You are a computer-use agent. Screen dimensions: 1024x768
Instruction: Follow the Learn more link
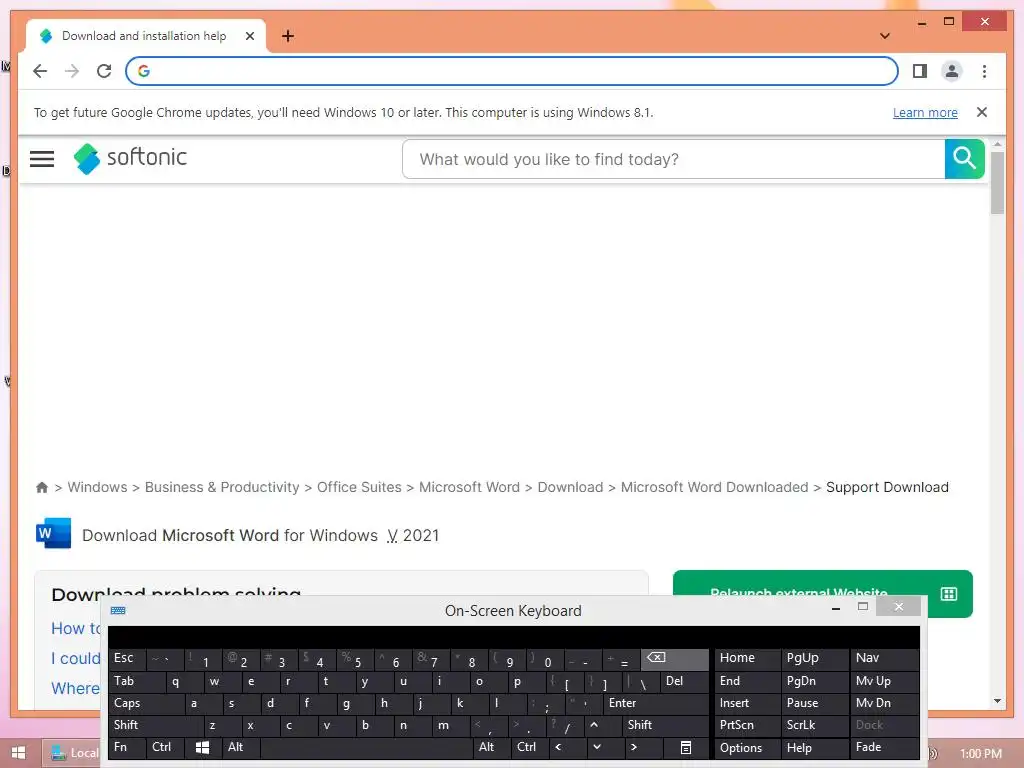925,112
